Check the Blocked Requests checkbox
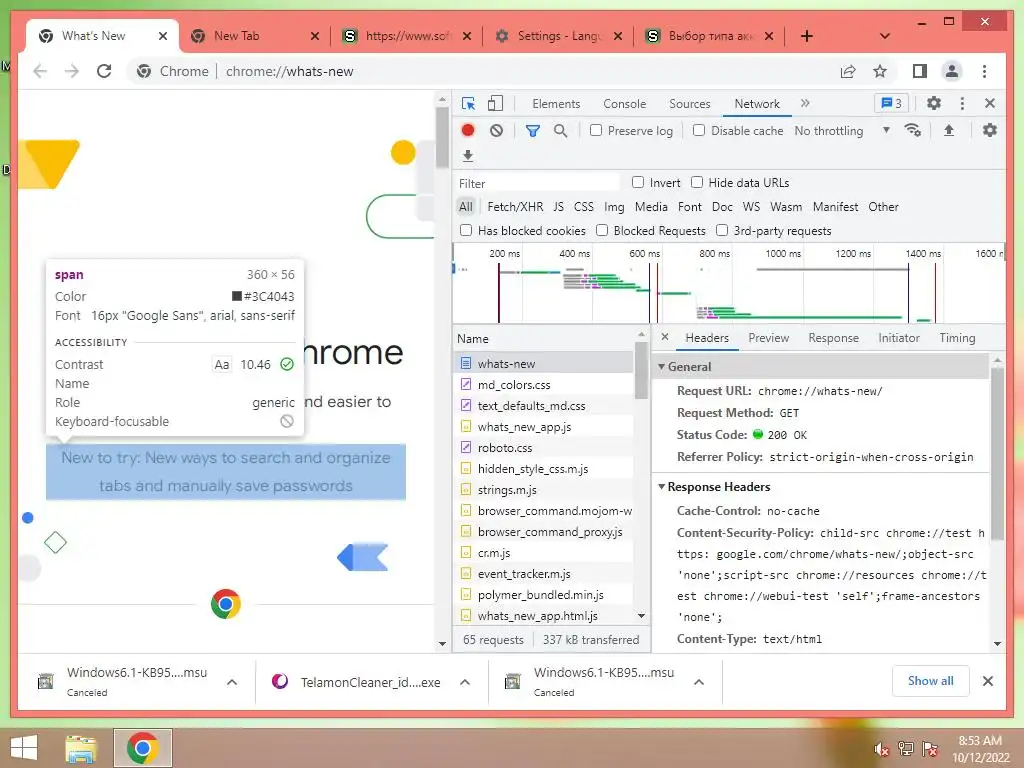The width and height of the screenshot is (1024, 768). (x=602, y=230)
